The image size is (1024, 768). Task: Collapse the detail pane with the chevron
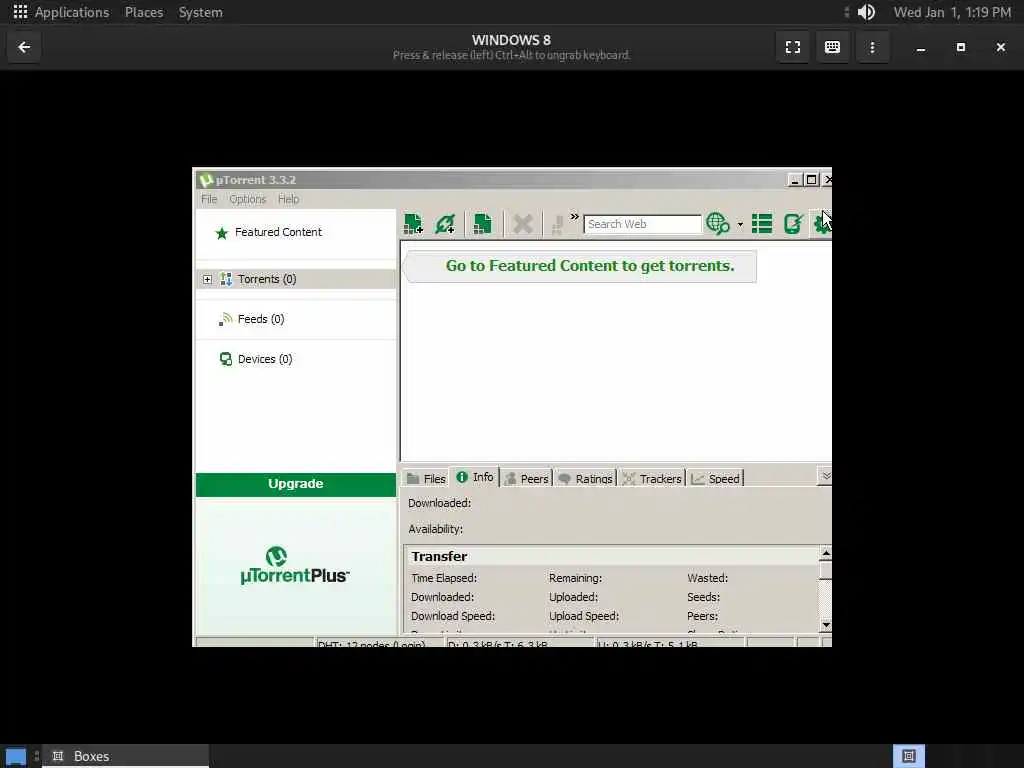(x=825, y=476)
